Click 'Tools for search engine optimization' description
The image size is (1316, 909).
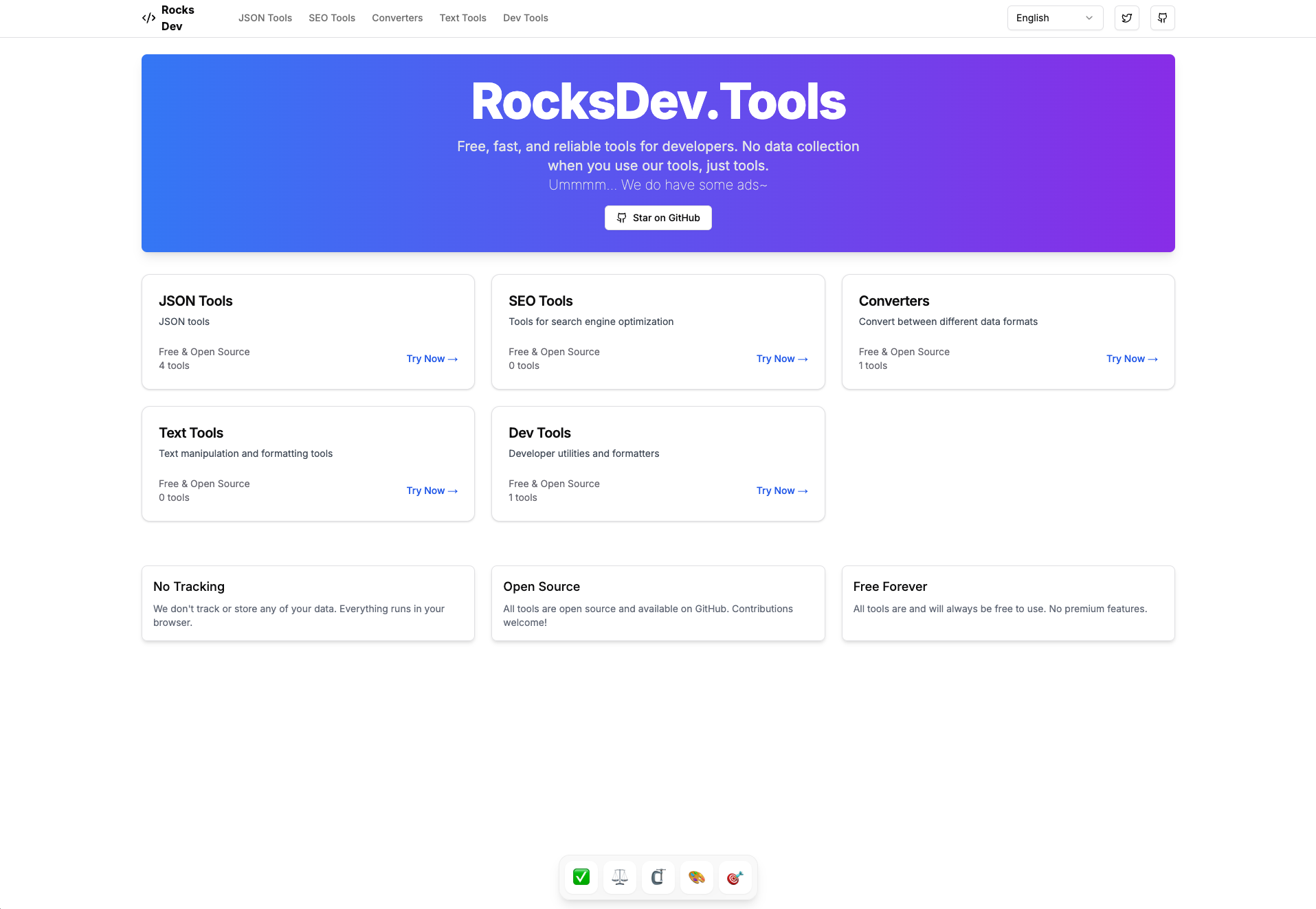591,322
